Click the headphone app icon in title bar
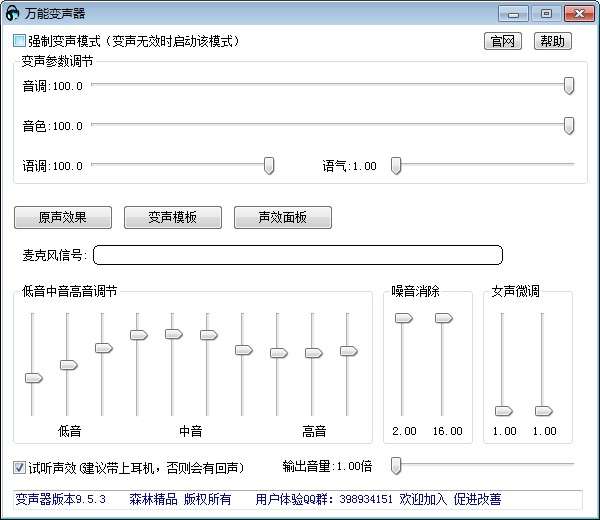The image size is (600, 520). (12, 14)
